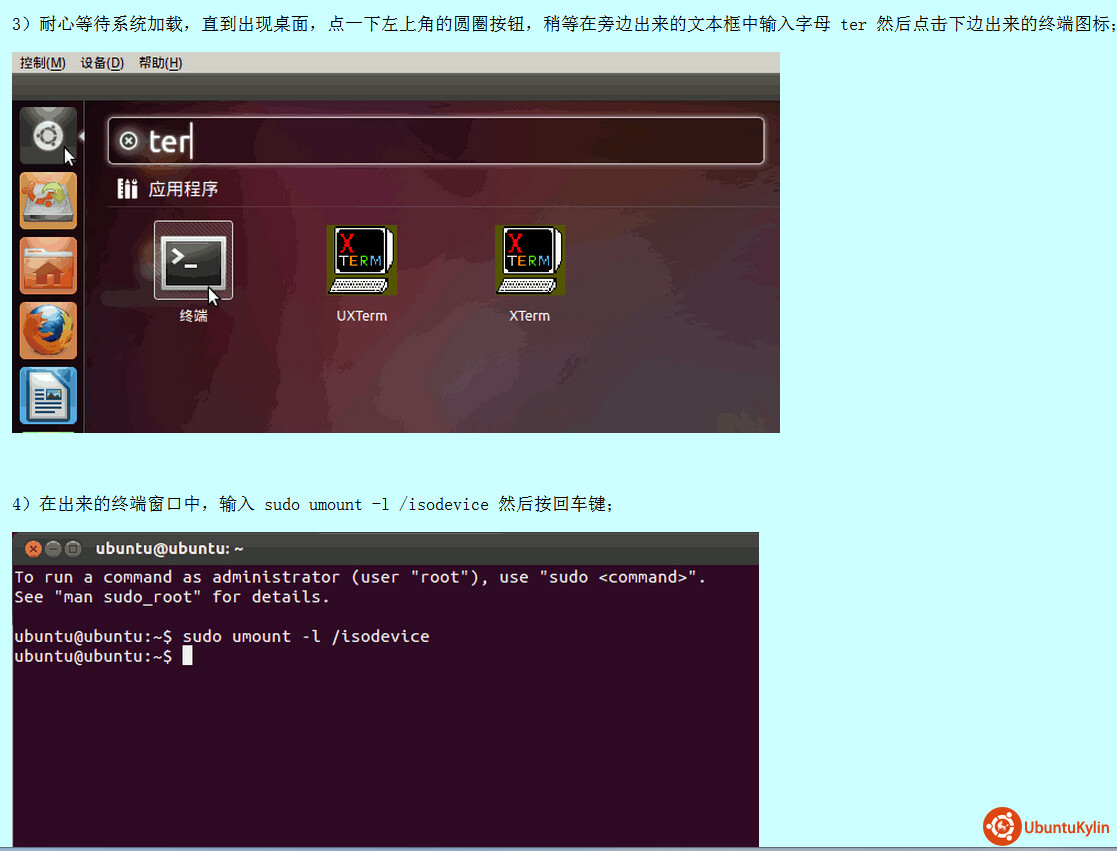Maximize the ubuntu@ubuntu terminal window
1117x851 pixels.
click(71, 549)
